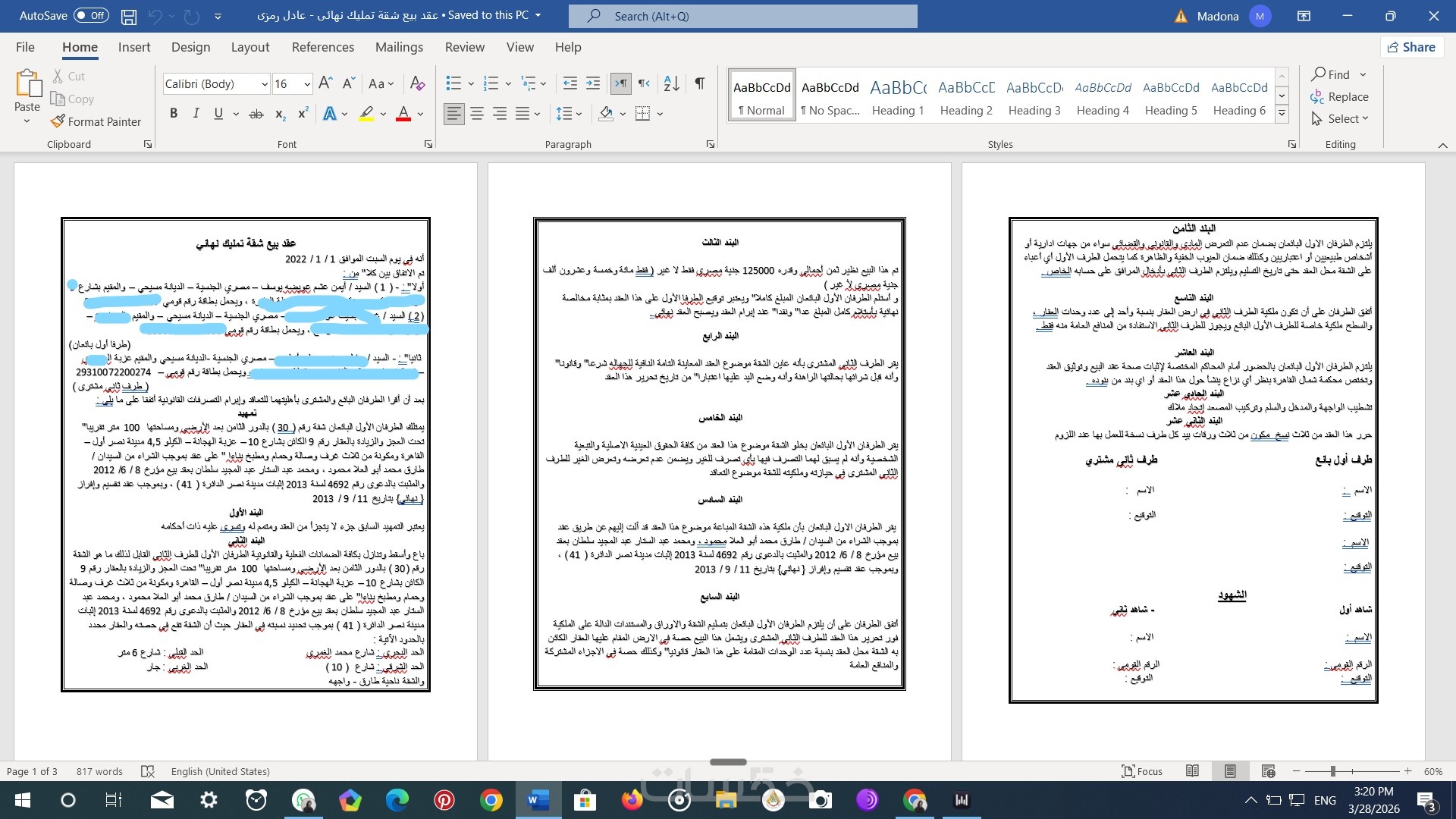Toggle align left

tap(454, 114)
